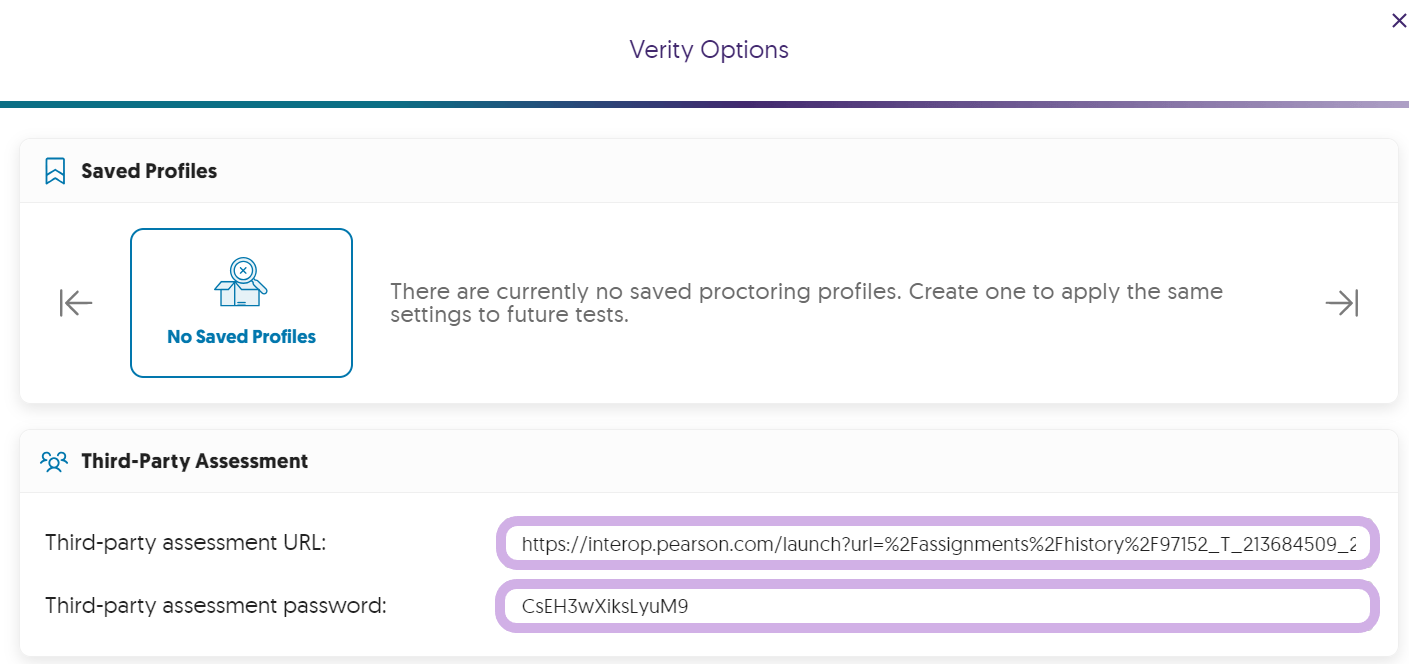Screen dimensions: 1409x664
Task: Click the Verity Options dialog title
Action: [708, 49]
